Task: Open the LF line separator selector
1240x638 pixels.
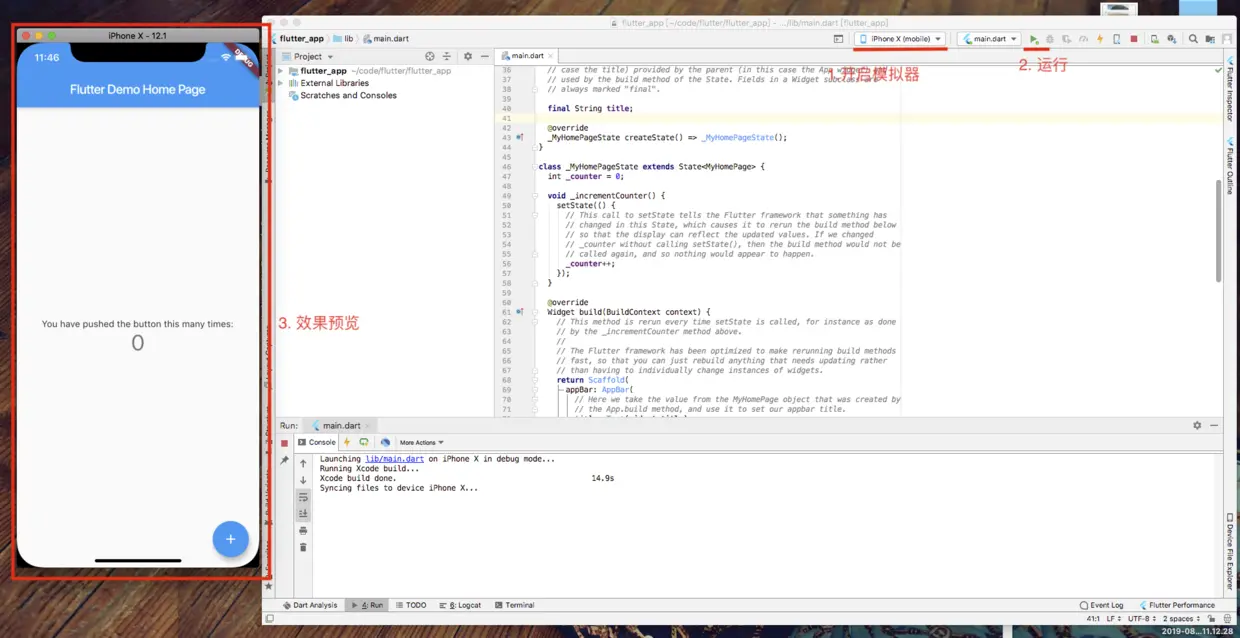Action: pyautogui.click(x=1114, y=619)
